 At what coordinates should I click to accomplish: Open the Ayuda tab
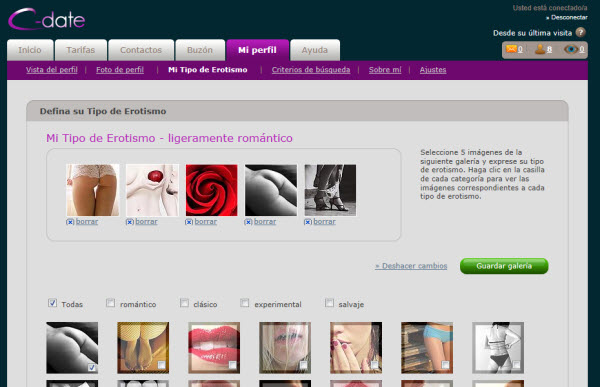(315, 50)
